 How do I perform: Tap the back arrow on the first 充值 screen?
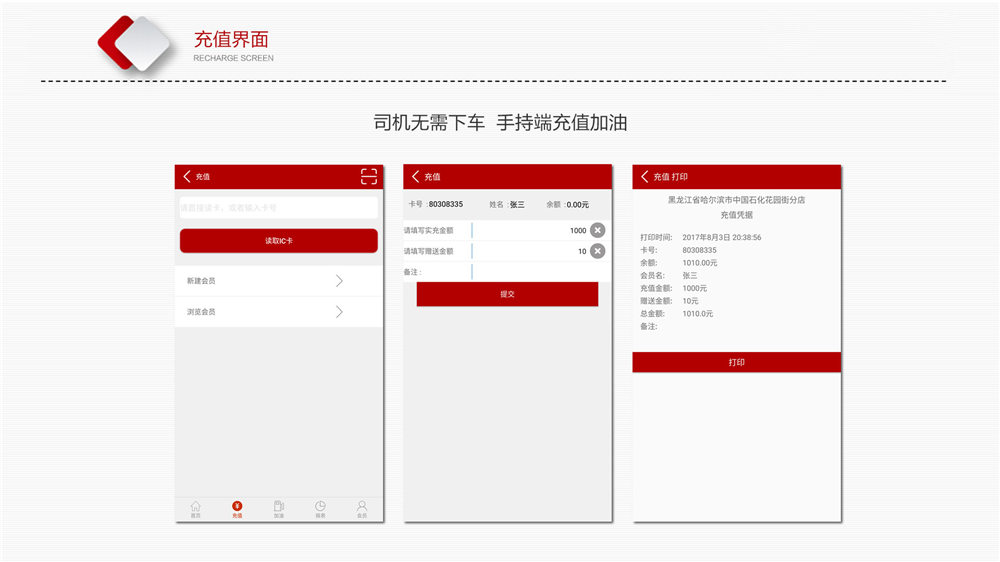(187, 176)
